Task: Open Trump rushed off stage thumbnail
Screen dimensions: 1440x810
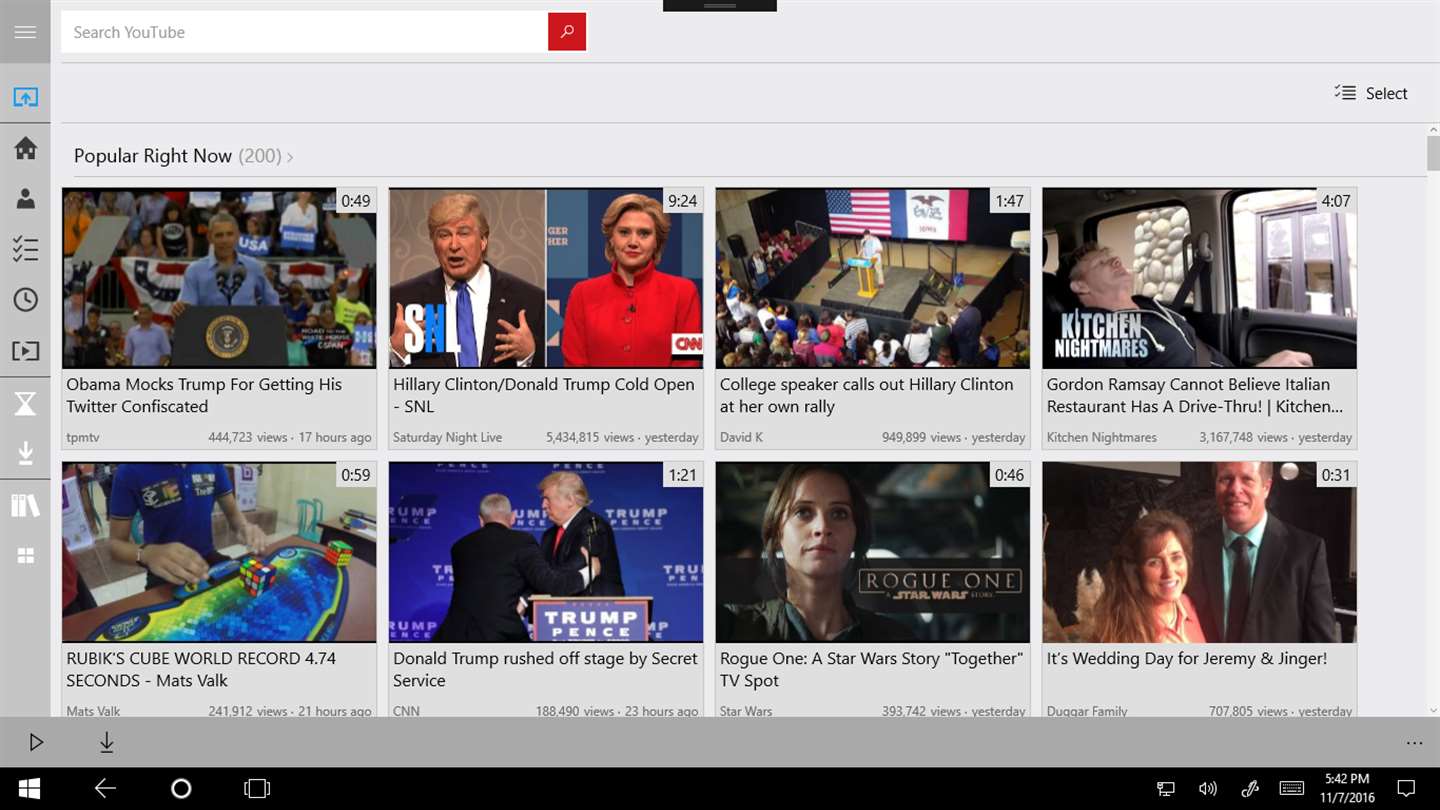Action: pos(546,552)
